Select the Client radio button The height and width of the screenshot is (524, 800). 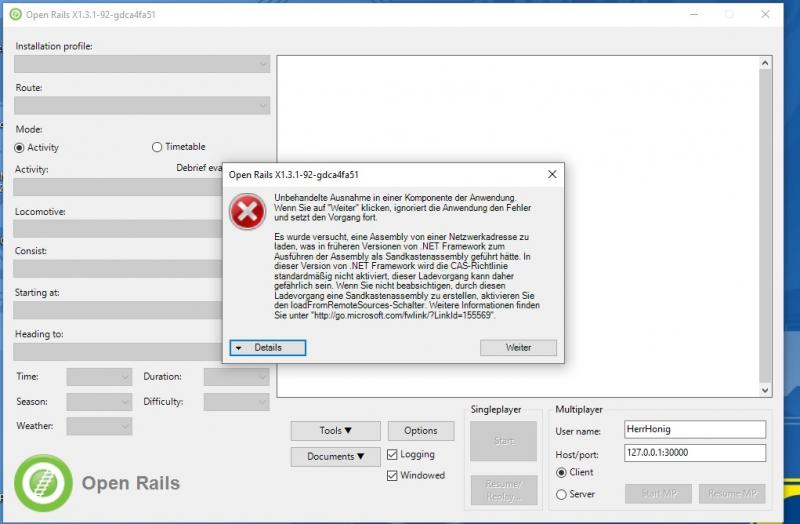click(x=561, y=472)
